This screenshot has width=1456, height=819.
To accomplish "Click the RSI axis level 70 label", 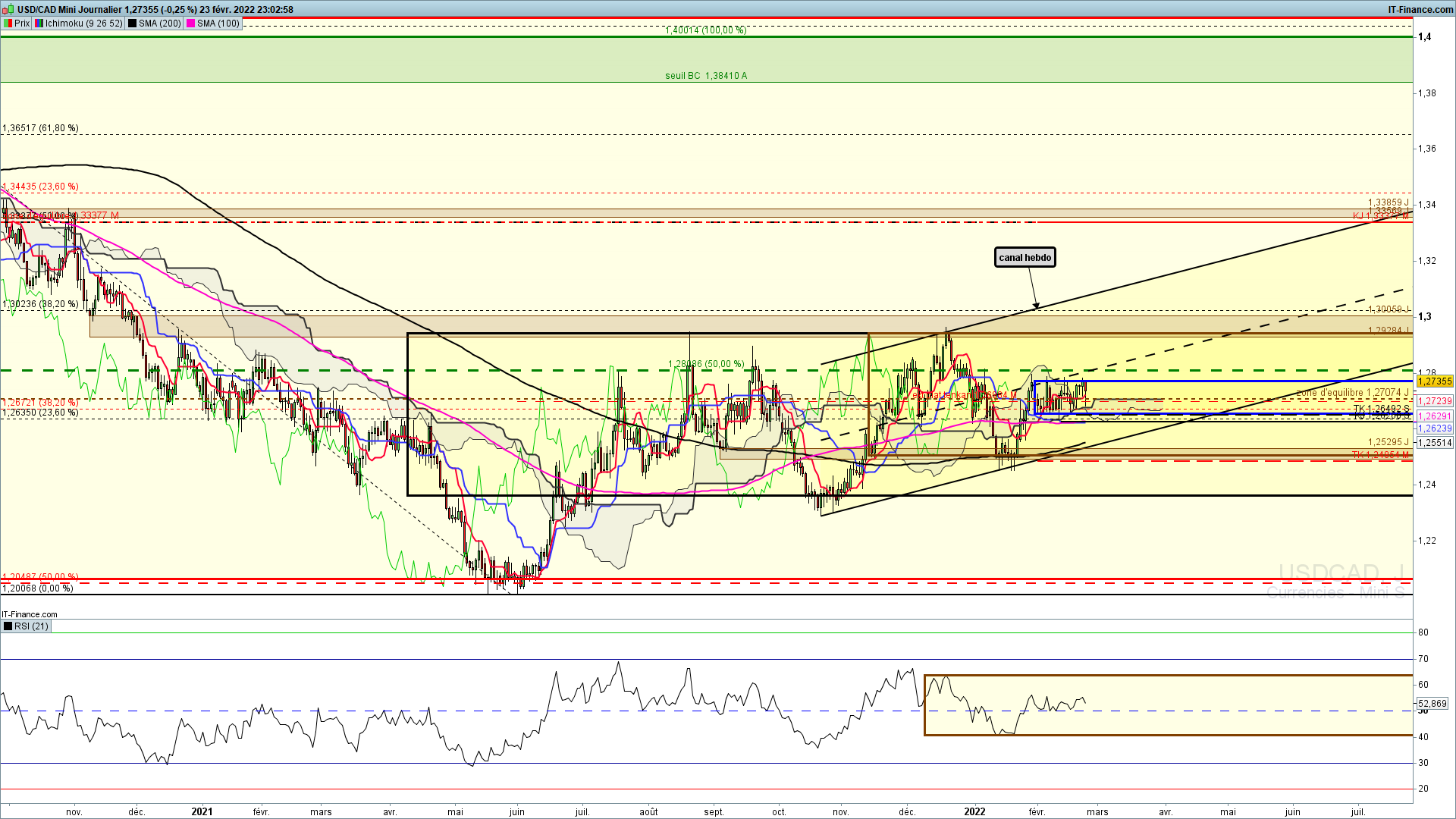I will pos(1423,659).
